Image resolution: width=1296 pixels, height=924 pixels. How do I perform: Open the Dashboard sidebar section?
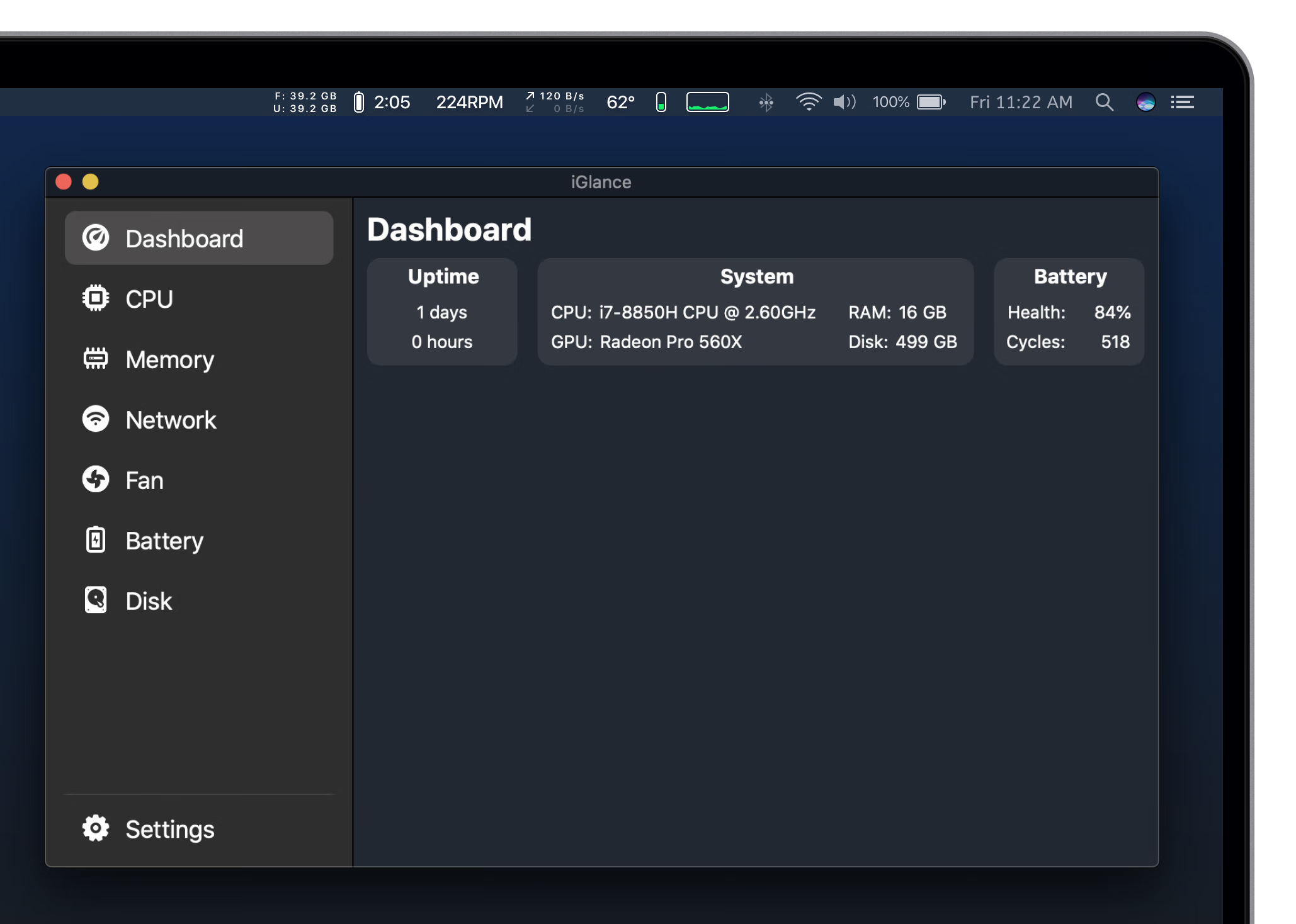[x=199, y=238]
